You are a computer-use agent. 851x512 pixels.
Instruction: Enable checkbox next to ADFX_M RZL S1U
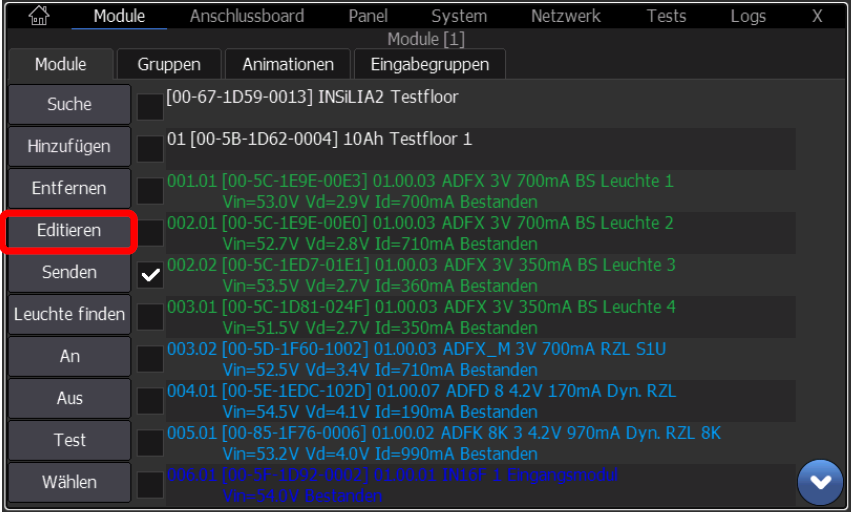pos(150,359)
